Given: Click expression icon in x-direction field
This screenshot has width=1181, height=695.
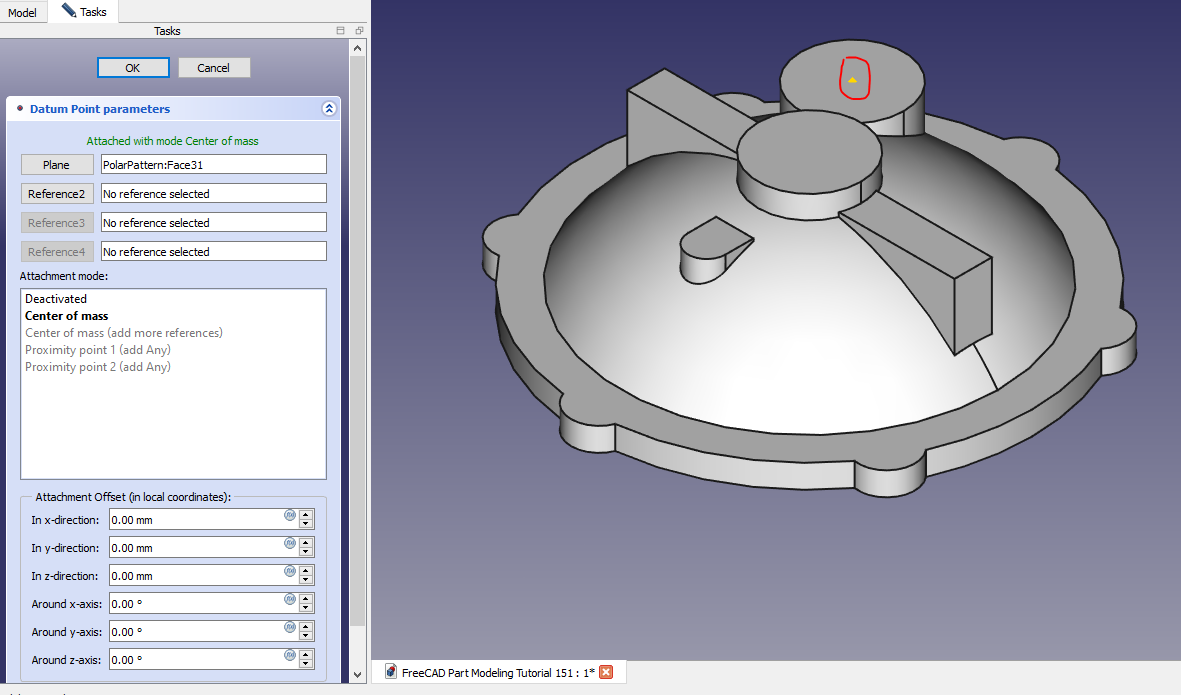Looking at the screenshot, I should 290,516.
